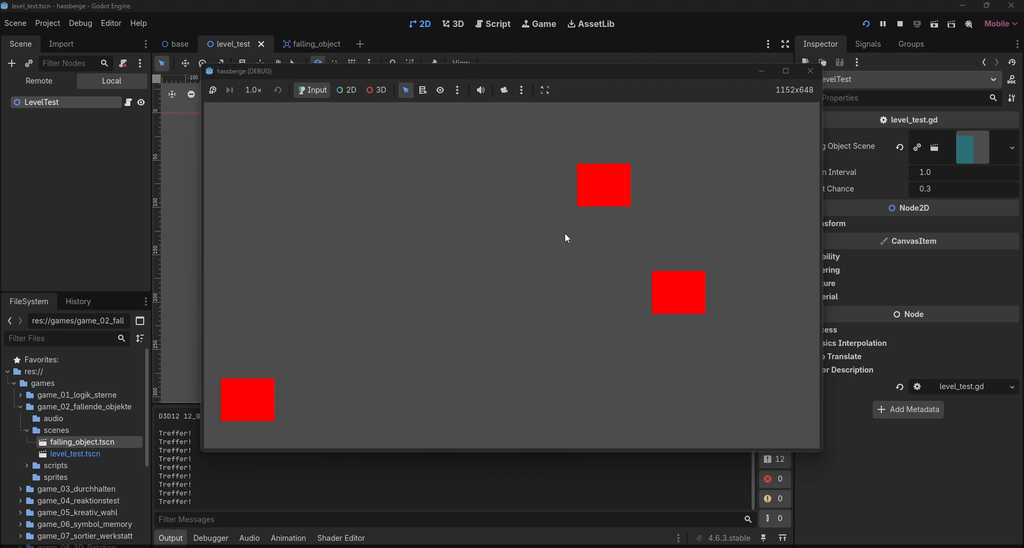The image size is (1024, 548).
Task: Open the Editor menu
Action: tap(111, 23)
